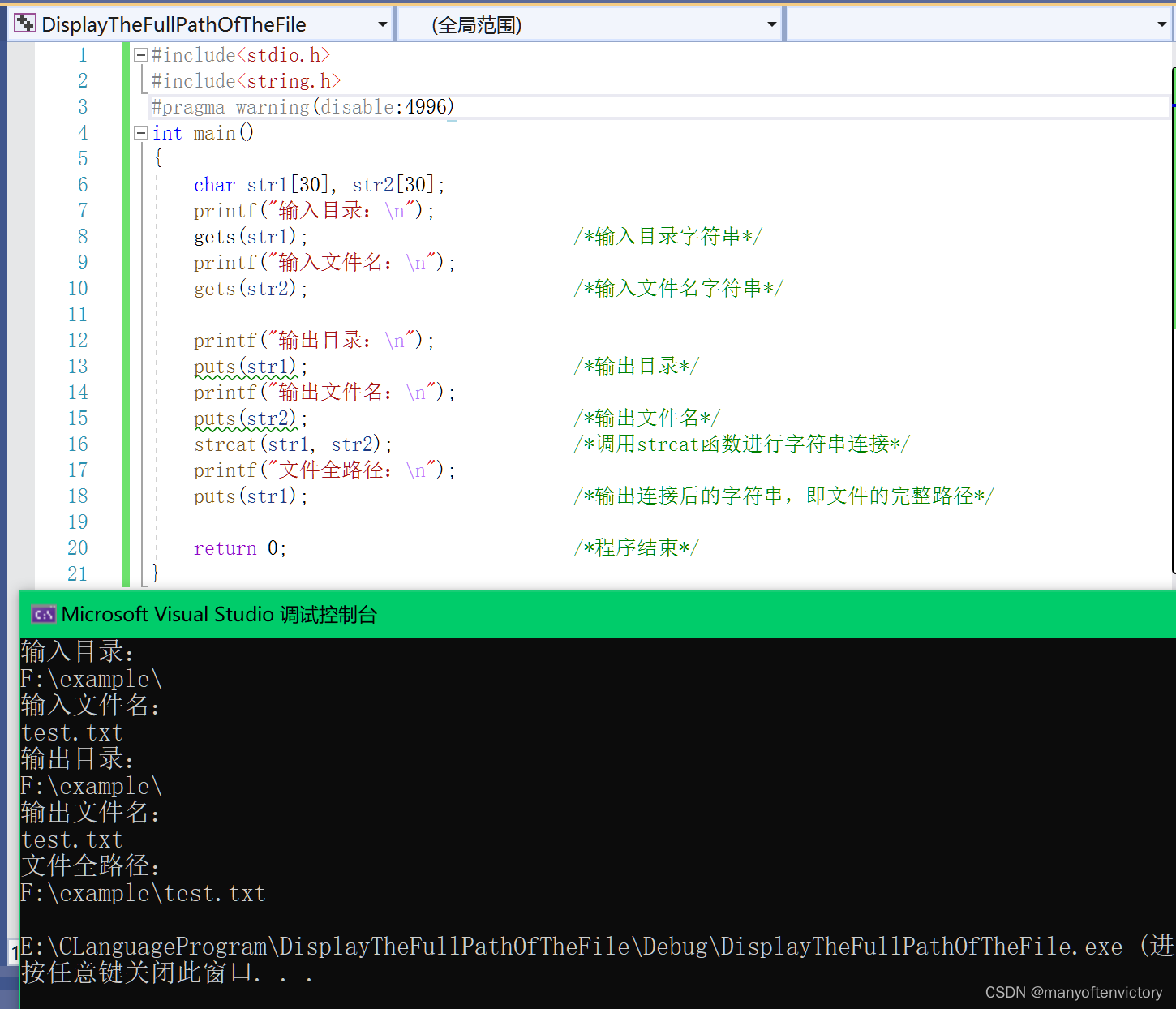Collapse the #include block at line 1
1176x1009 pixels.
pyautogui.click(x=140, y=55)
